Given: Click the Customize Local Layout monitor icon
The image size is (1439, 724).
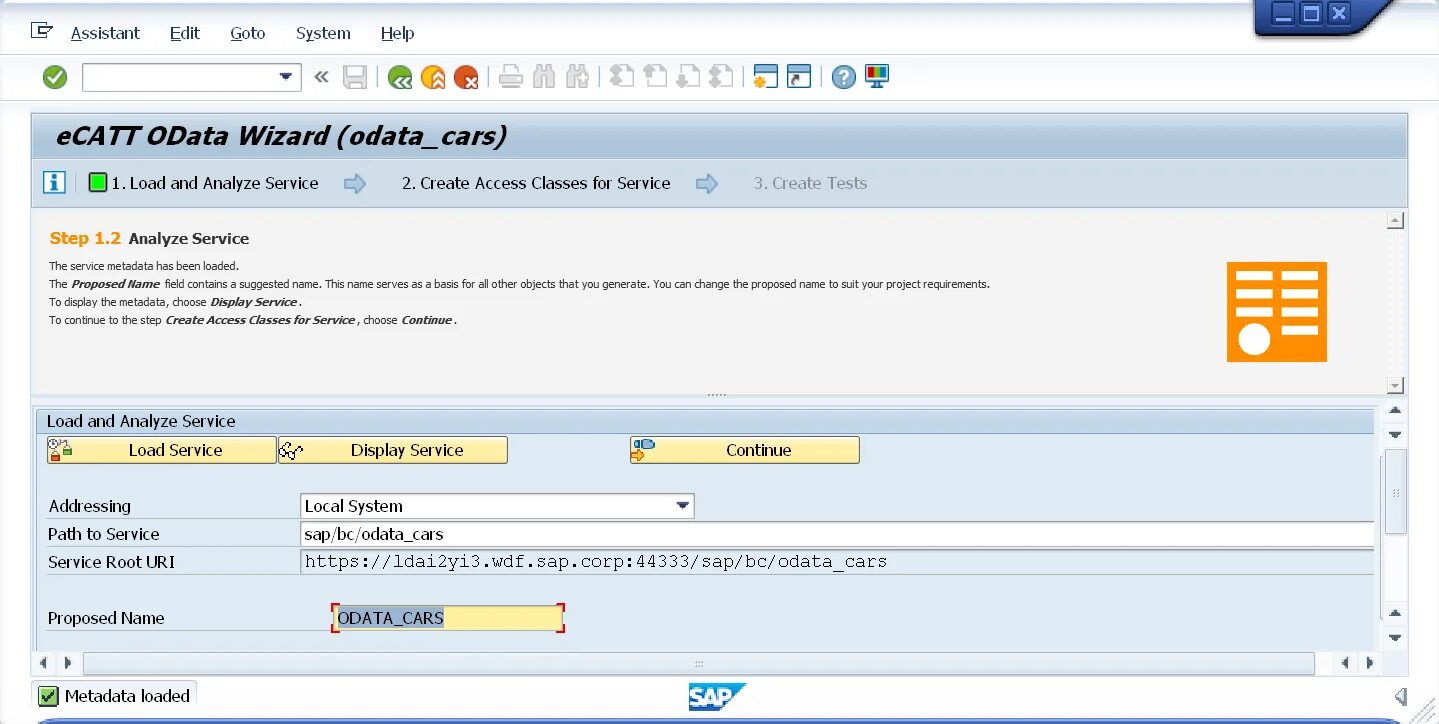Looking at the screenshot, I should (877, 76).
